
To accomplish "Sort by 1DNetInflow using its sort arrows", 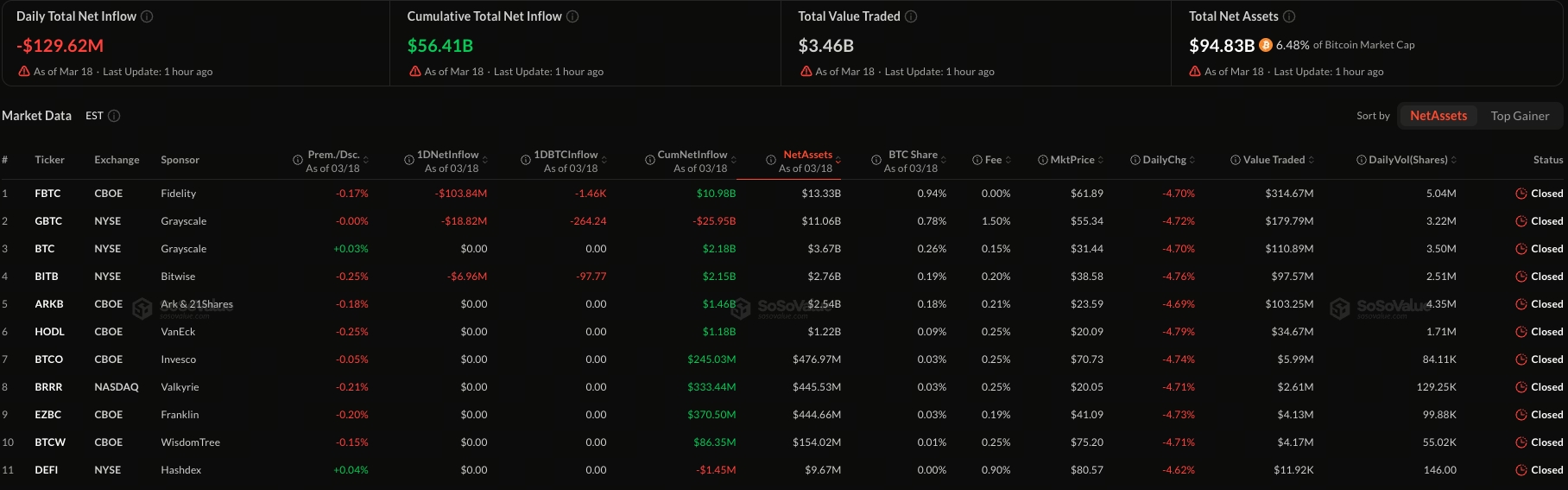I will [485, 160].
